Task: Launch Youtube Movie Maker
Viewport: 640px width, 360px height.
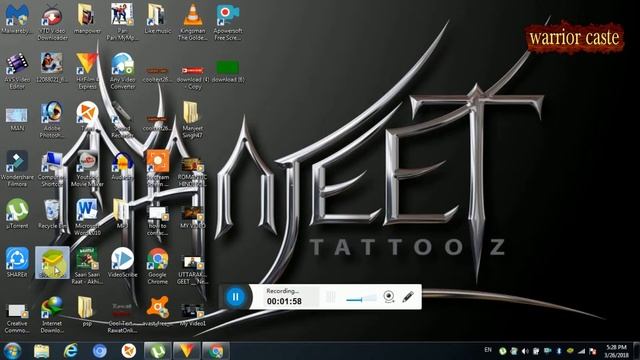Action: click(87, 169)
